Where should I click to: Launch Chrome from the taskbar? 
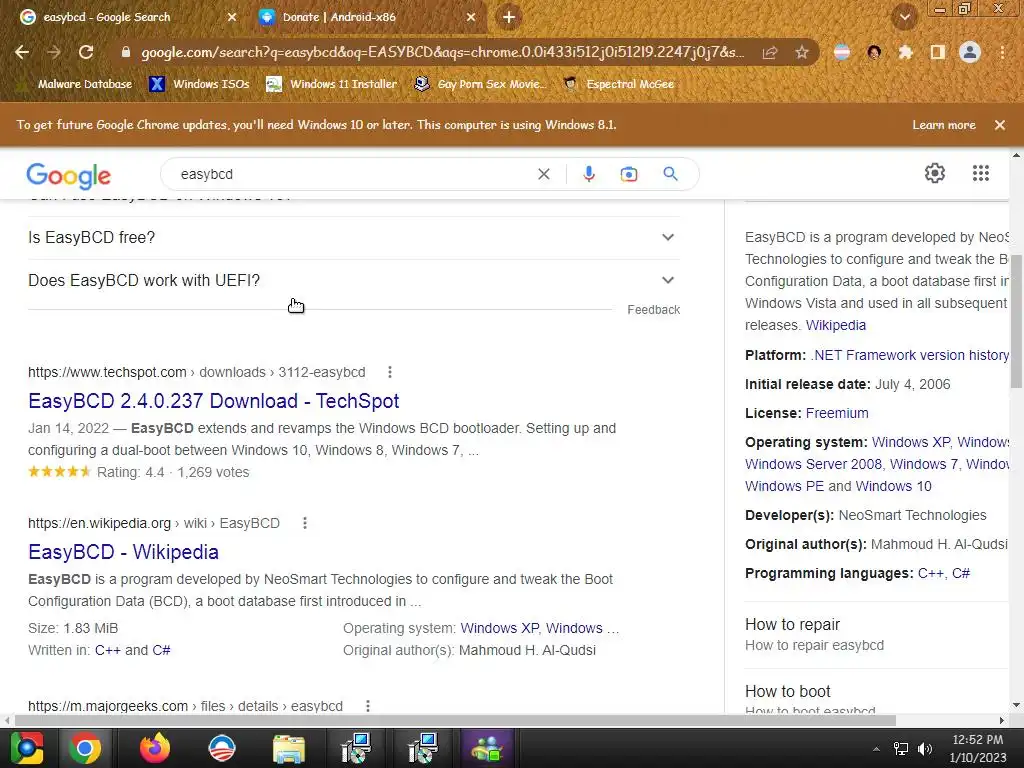pyautogui.click(x=85, y=748)
